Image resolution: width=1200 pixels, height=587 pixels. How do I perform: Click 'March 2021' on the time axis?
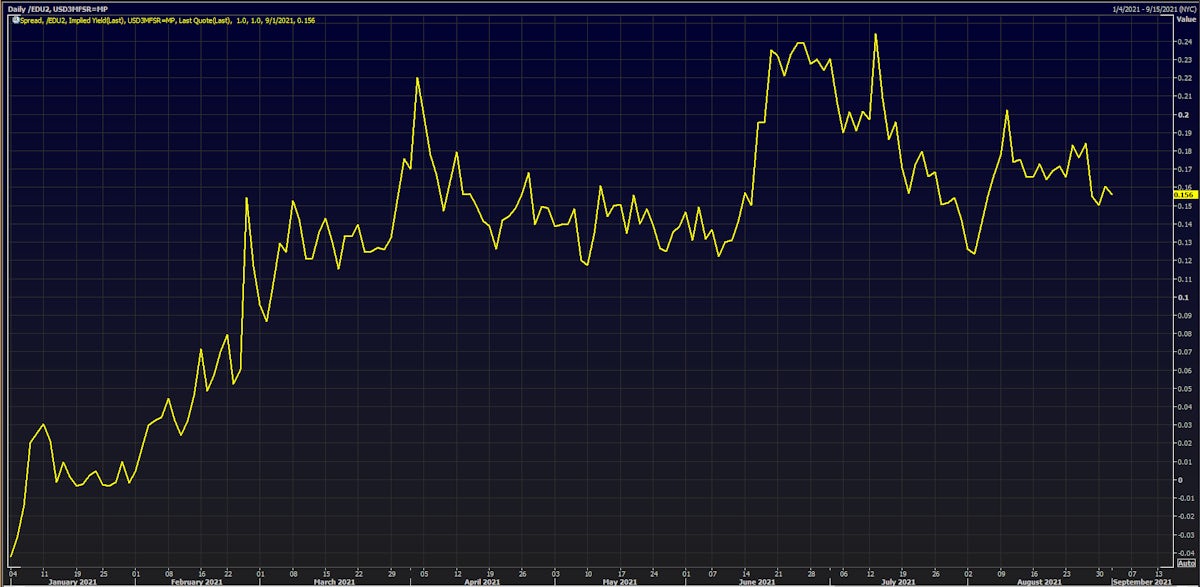click(x=335, y=581)
